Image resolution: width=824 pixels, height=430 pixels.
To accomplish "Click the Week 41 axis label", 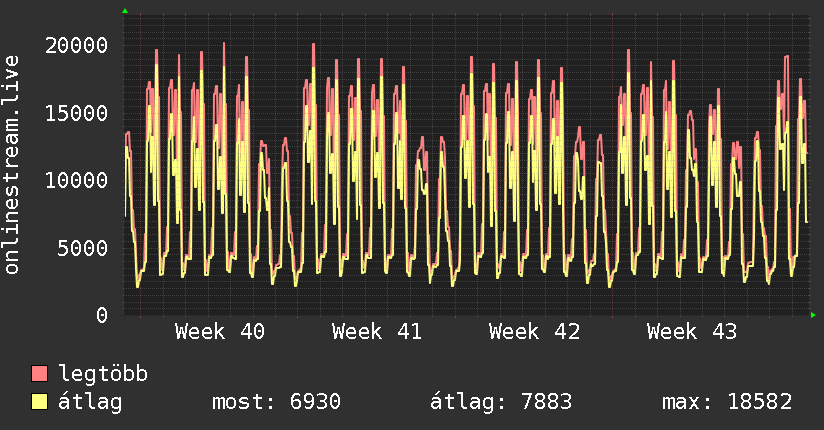I will click(x=377, y=332).
